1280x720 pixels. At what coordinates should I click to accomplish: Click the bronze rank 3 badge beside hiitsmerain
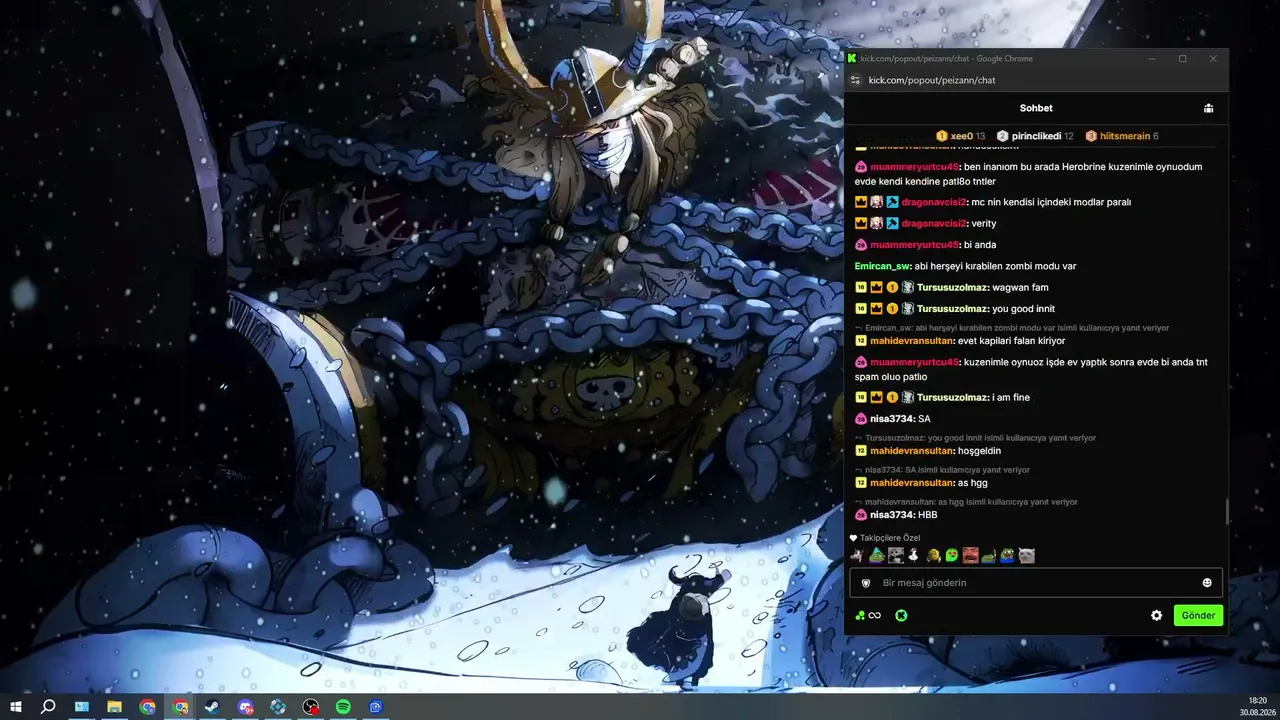point(1091,136)
